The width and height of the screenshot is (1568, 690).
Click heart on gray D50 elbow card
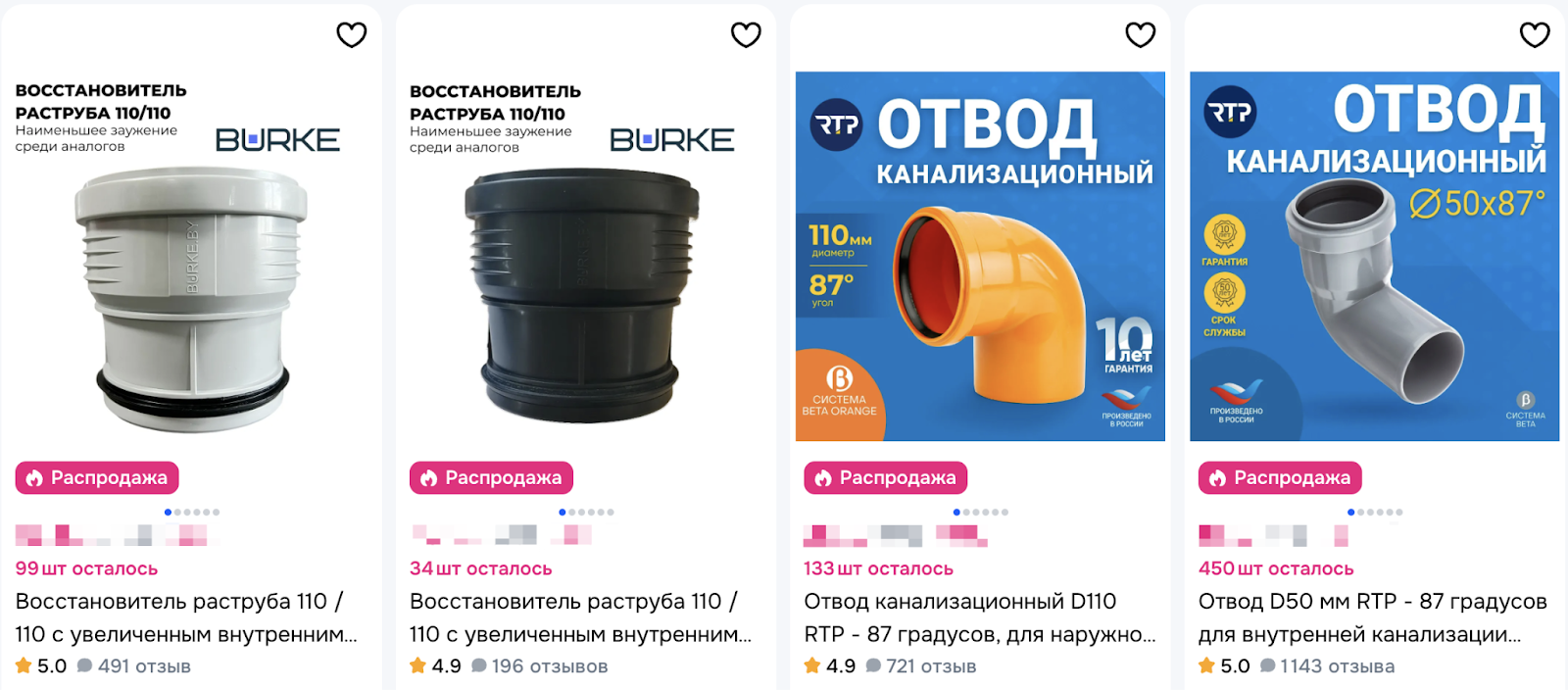click(1535, 35)
